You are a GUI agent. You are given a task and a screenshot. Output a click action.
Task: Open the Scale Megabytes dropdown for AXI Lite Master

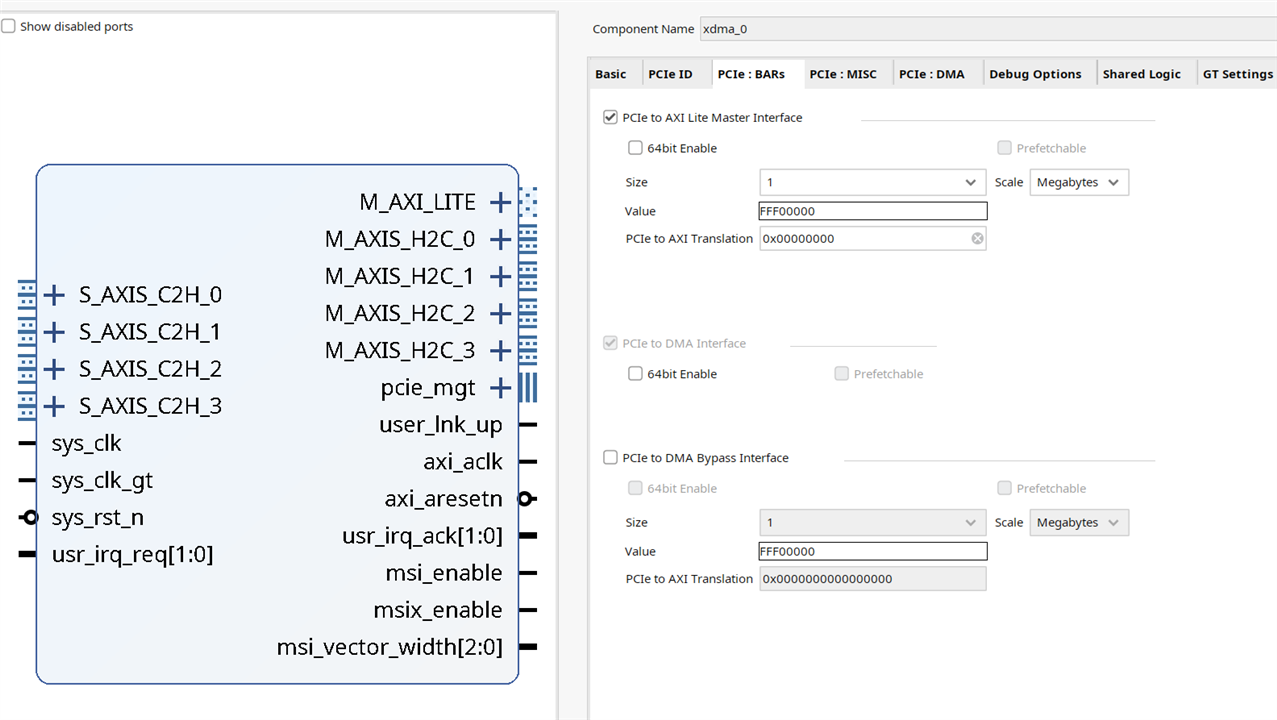[x=1079, y=183]
